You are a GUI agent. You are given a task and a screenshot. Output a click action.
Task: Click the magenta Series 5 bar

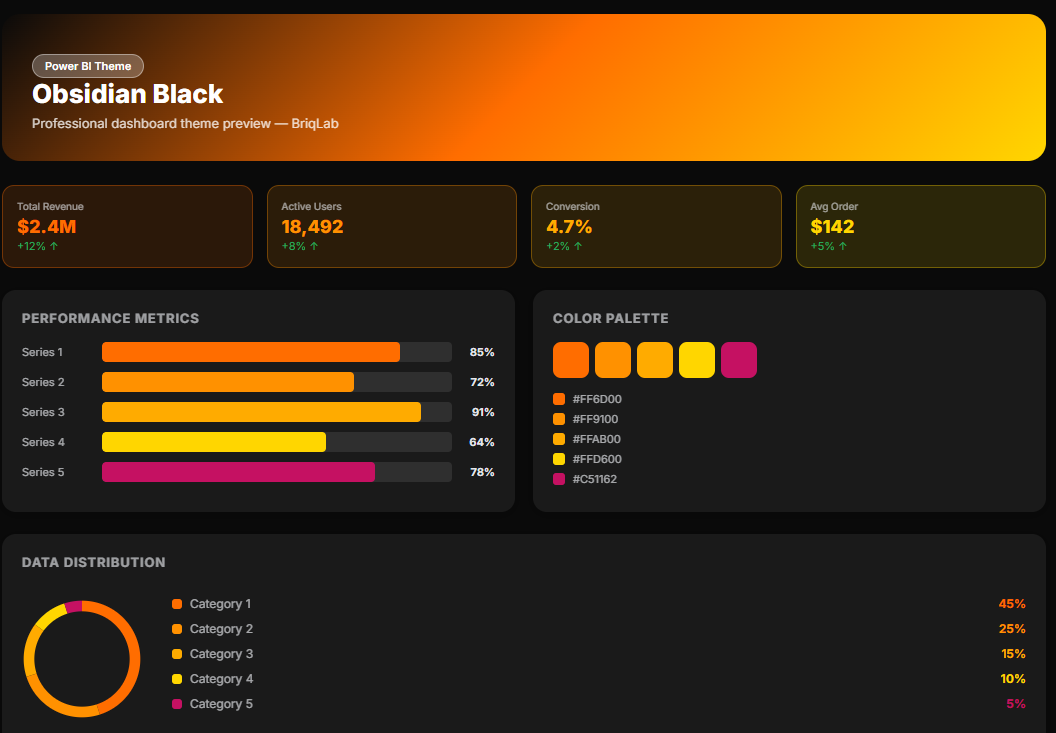[238, 472]
